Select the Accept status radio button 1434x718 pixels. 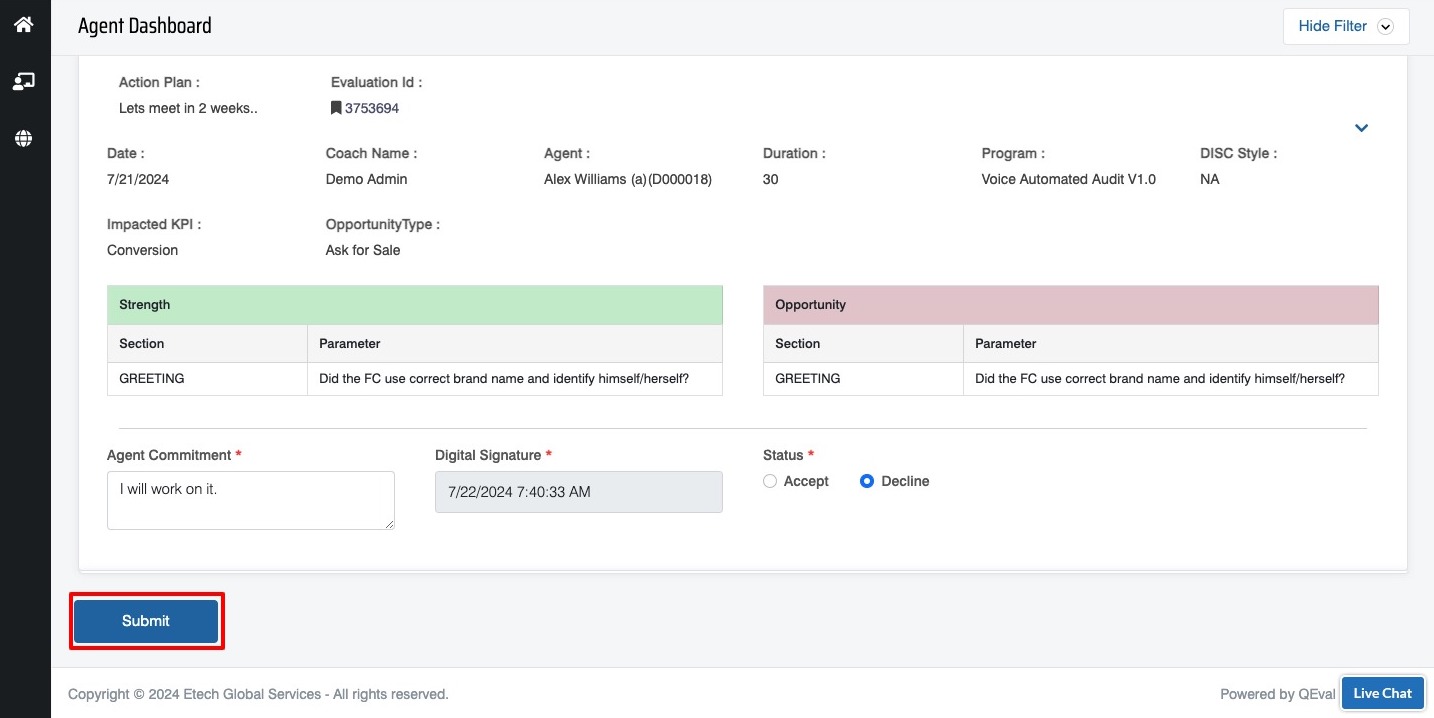[769, 481]
